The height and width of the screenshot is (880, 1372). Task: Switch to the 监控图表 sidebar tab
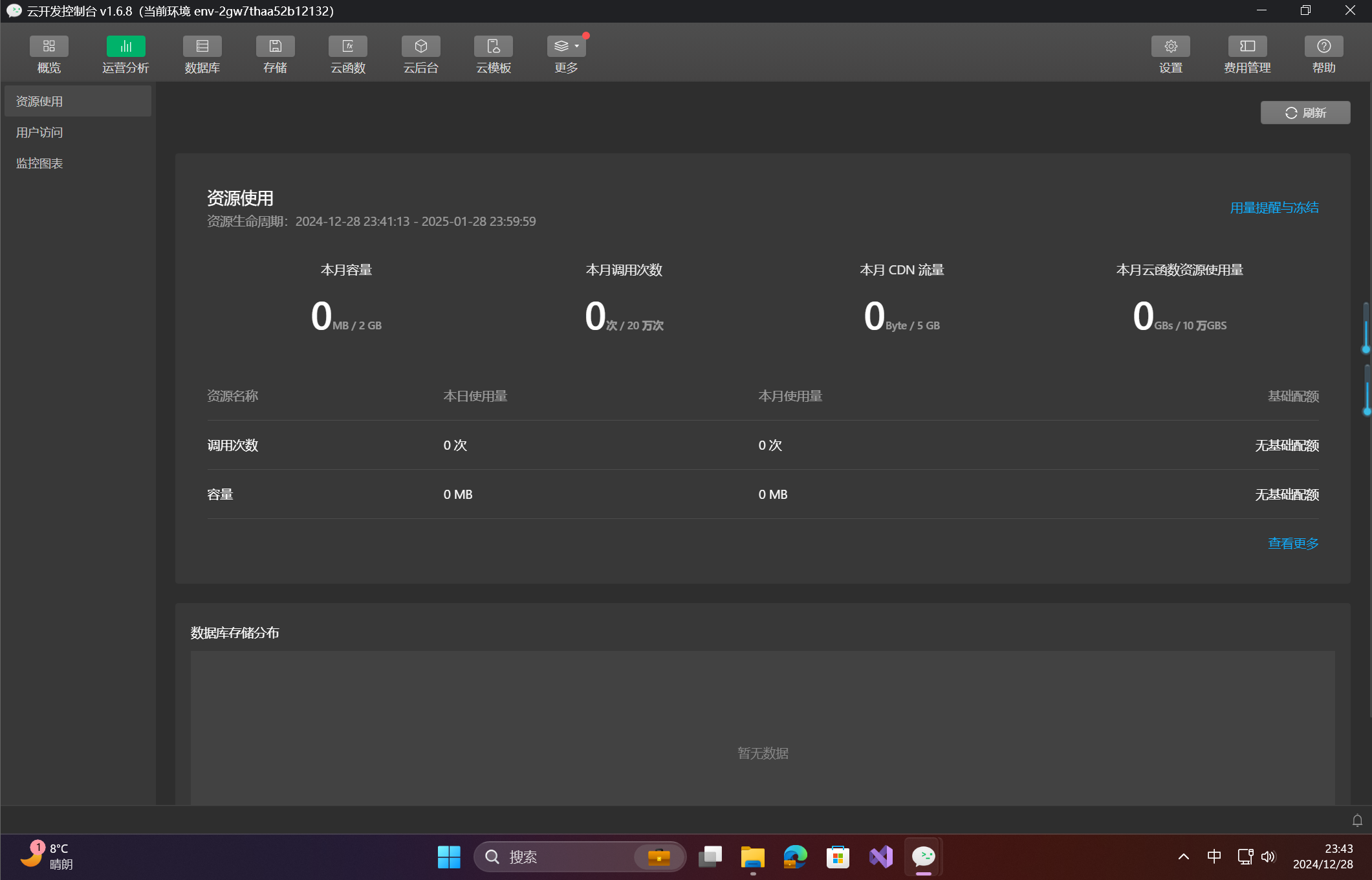point(39,164)
